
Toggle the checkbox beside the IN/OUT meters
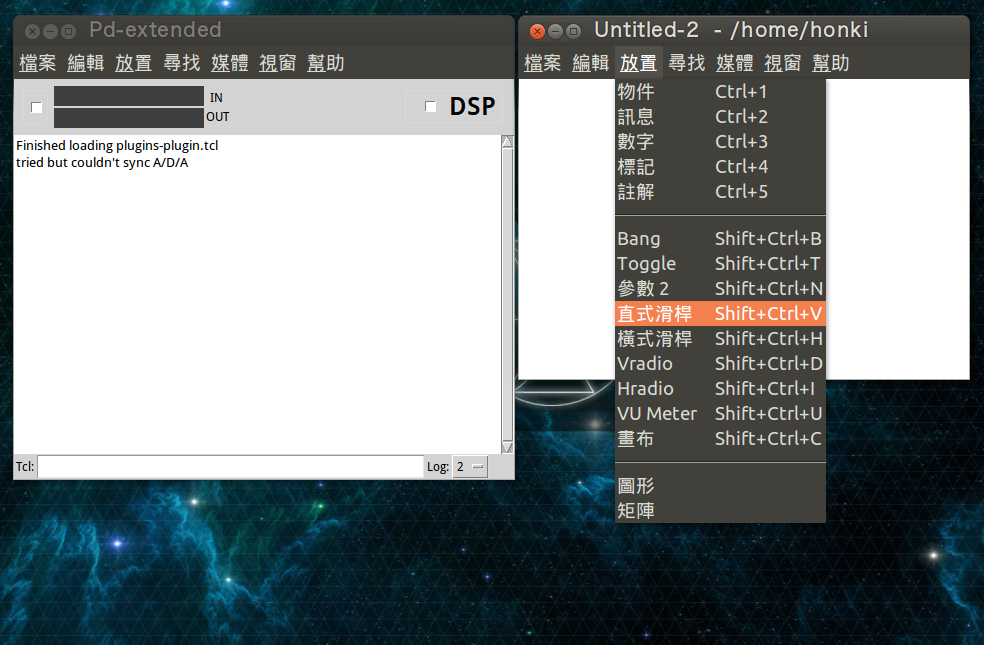(x=36, y=107)
